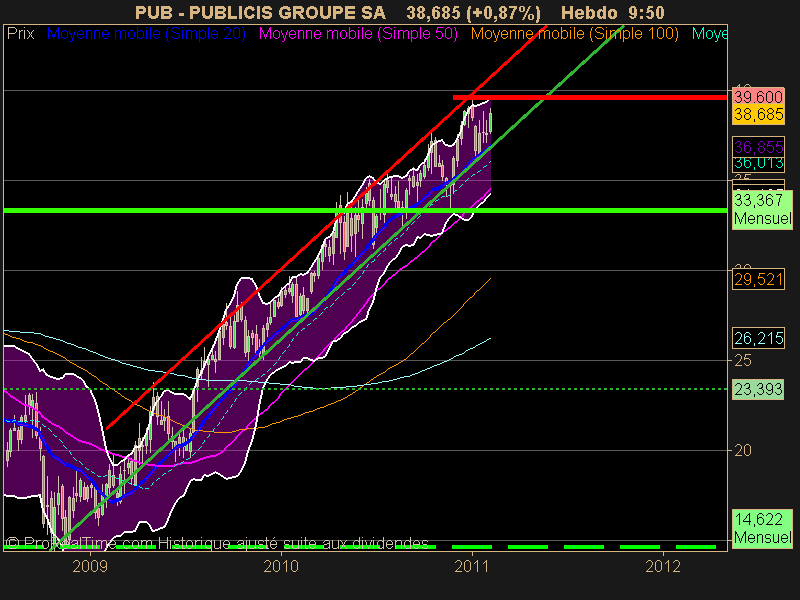
Task: Select the Moyenne mobile (Simple 20) legend
Action: click(x=146, y=34)
